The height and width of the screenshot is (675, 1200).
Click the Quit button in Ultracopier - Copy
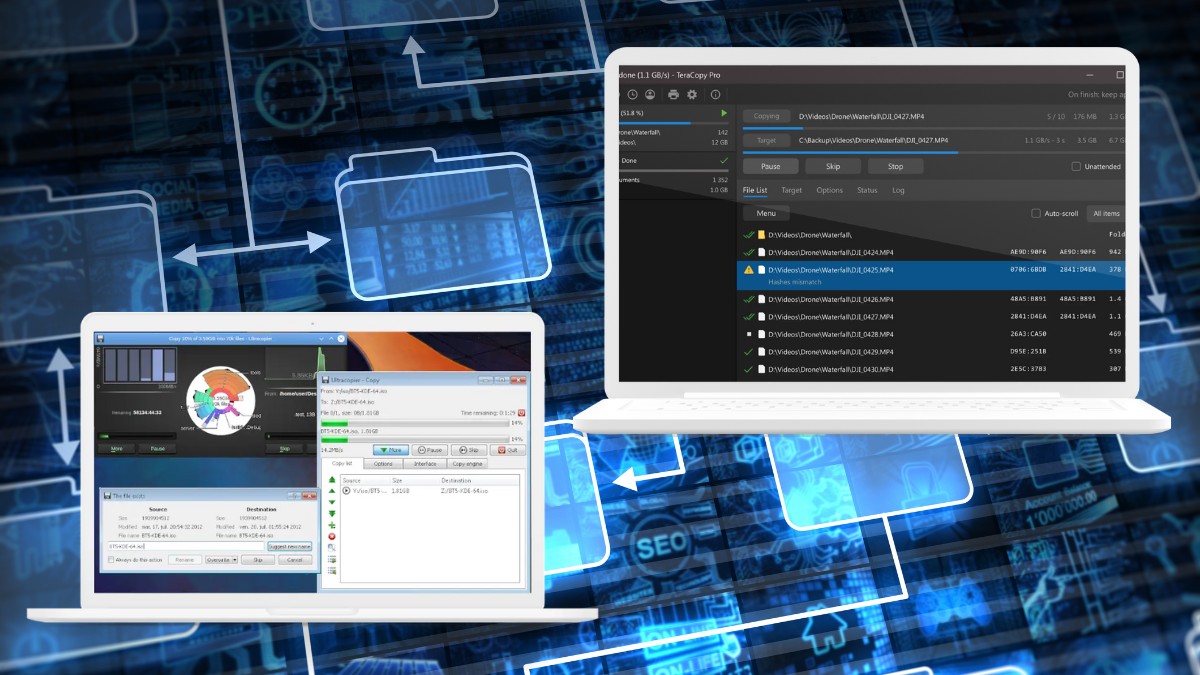508,450
